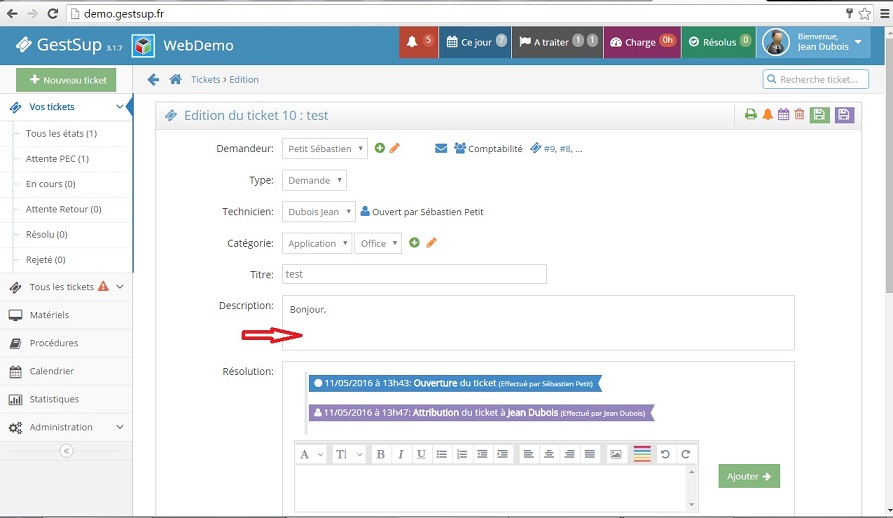893x518 pixels.
Task: Delete the ticket with the trash icon
Action: click(x=800, y=114)
